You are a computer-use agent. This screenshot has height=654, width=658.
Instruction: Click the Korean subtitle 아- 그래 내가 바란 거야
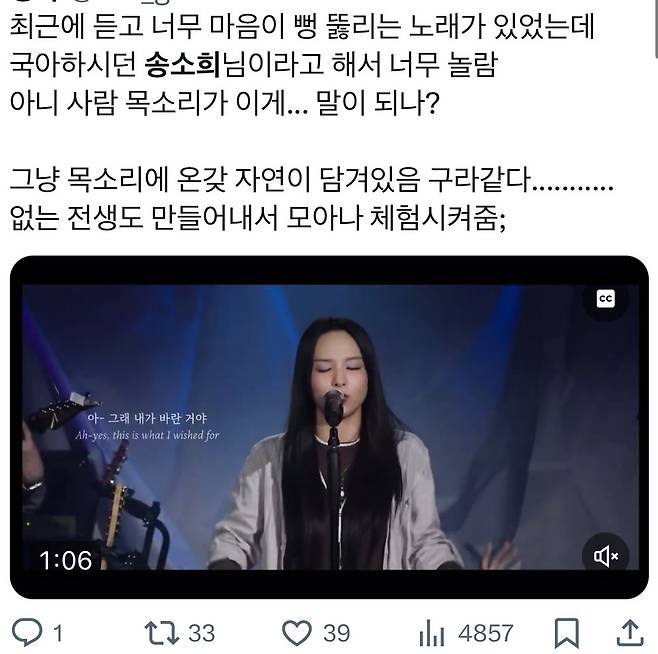(147, 418)
